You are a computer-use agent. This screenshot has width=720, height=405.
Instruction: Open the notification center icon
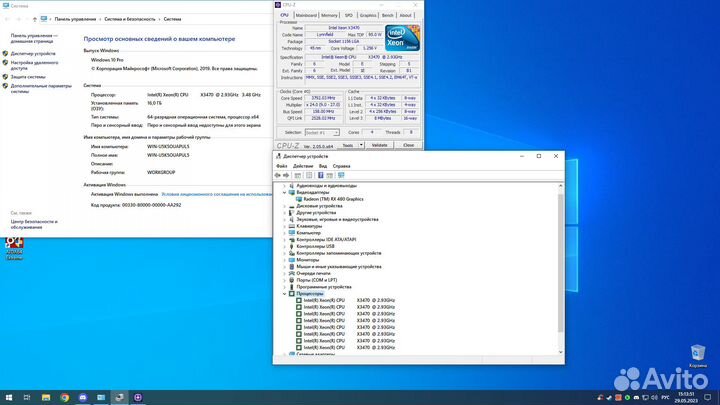[x=708, y=397]
